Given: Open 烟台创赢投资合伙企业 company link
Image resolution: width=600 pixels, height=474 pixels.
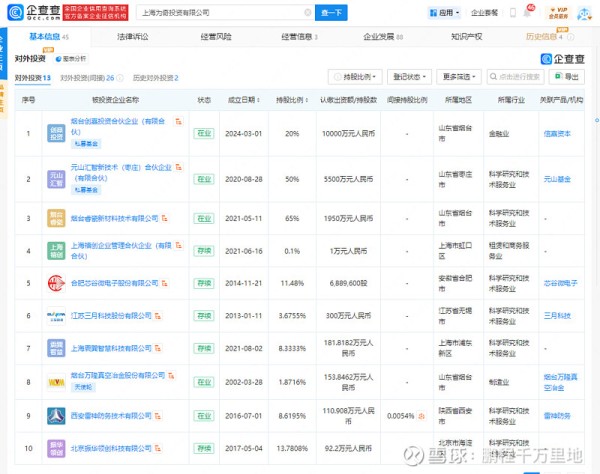Looking at the screenshot, I should tap(118, 127).
